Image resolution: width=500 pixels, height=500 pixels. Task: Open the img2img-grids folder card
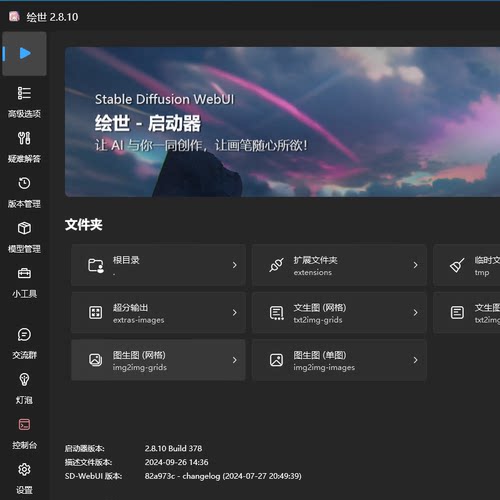tap(158, 360)
